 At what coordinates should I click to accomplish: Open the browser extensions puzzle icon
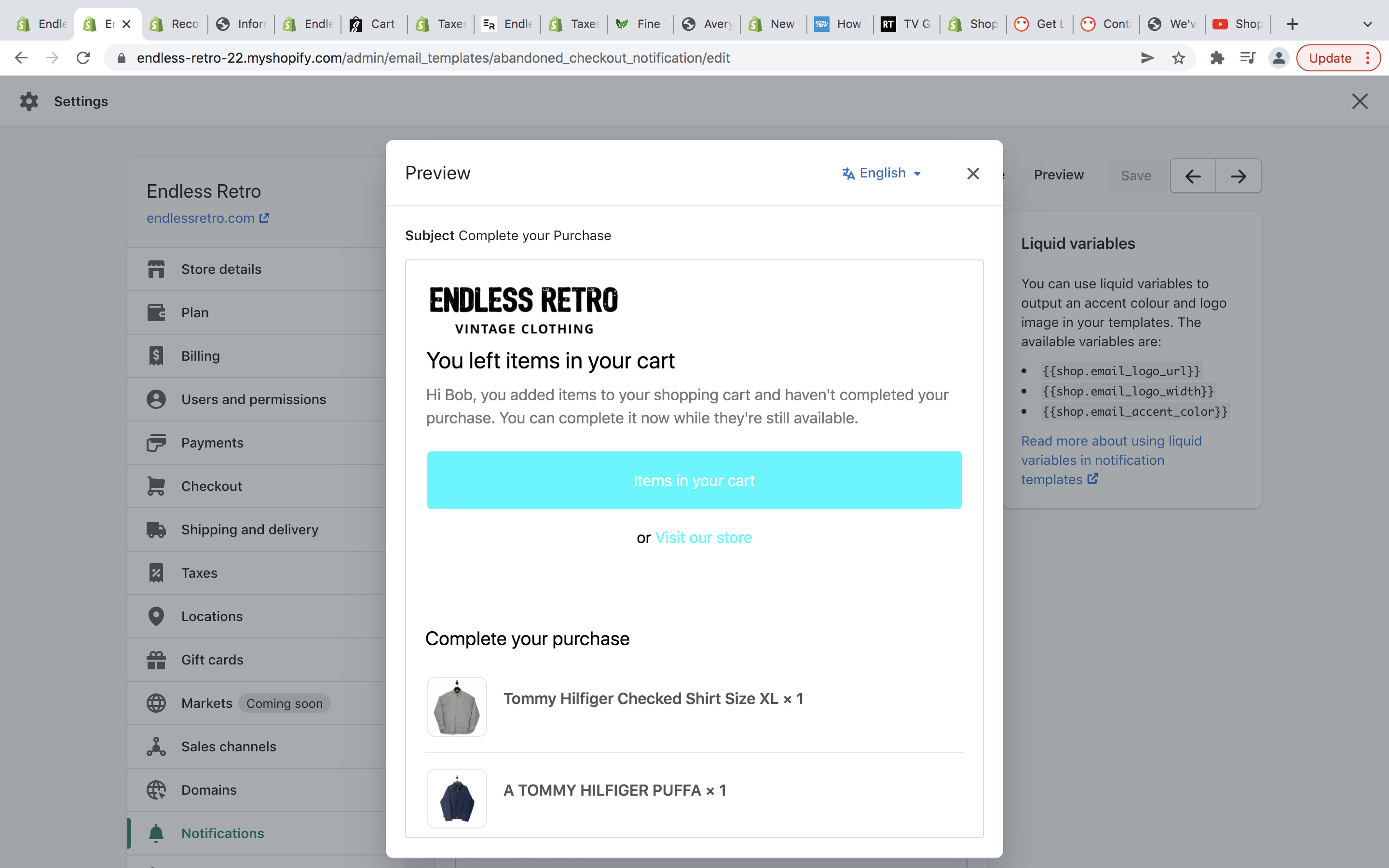(x=1216, y=58)
